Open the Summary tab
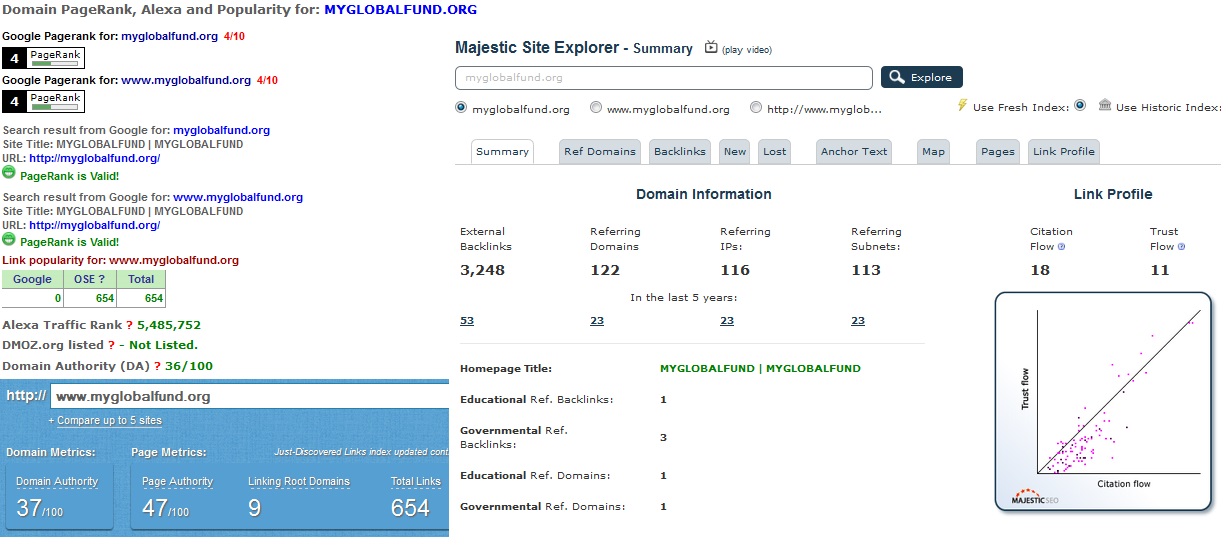The image size is (1228, 552). tap(502, 152)
